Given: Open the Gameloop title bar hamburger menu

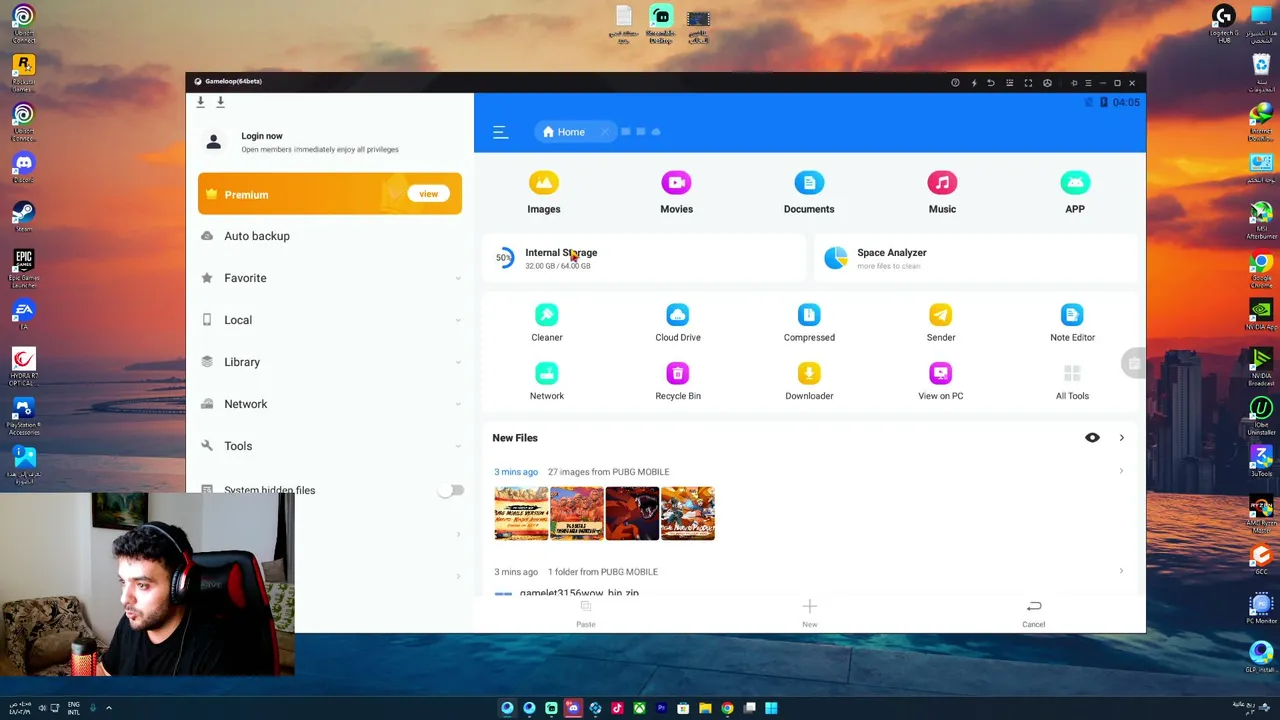Looking at the screenshot, I should (x=1088, y=83).
